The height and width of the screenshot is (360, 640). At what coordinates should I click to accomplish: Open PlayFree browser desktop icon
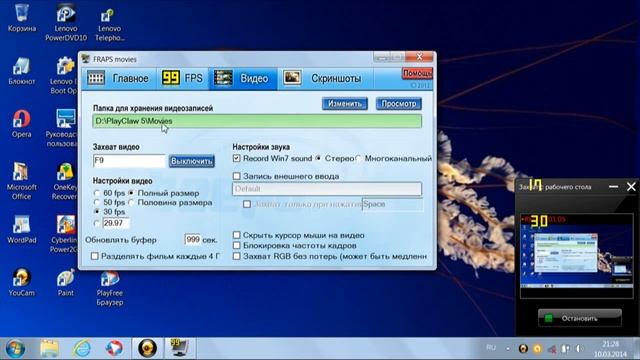pos(109,289)
